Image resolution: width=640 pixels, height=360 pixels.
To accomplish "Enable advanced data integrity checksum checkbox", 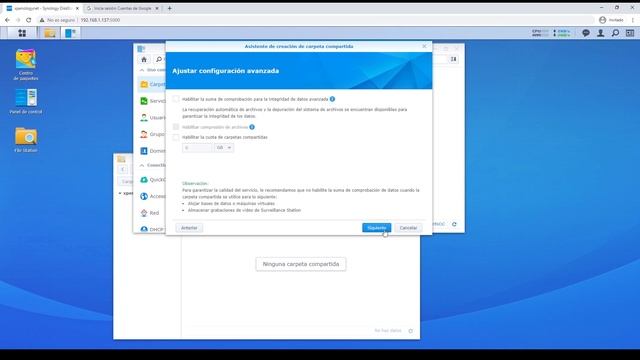I will [x=176, y=99].
